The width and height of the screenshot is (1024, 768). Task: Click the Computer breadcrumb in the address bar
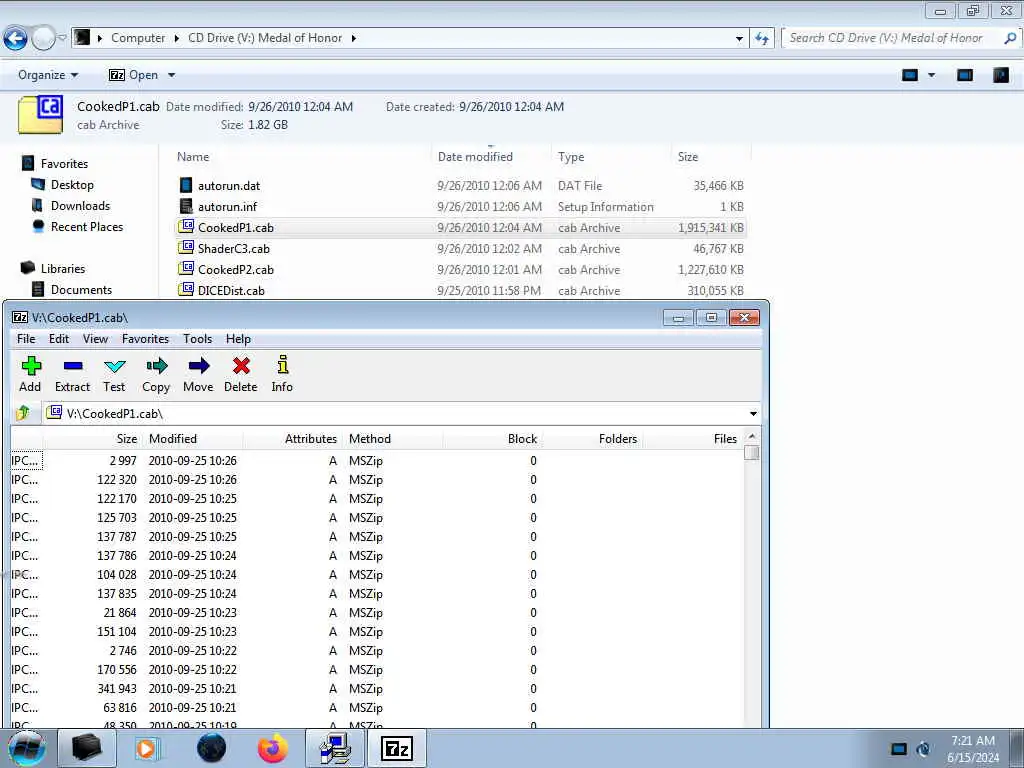click(138, 39)
